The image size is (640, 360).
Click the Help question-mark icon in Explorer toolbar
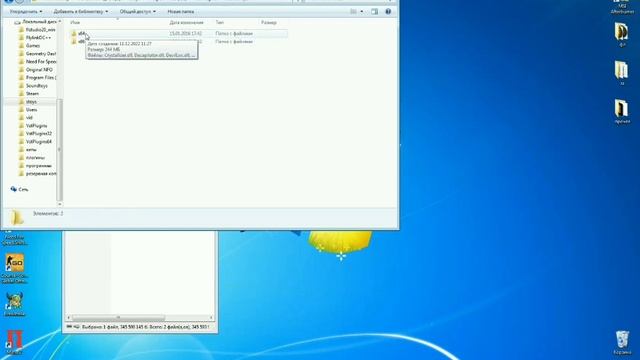(x=388, y=11)
